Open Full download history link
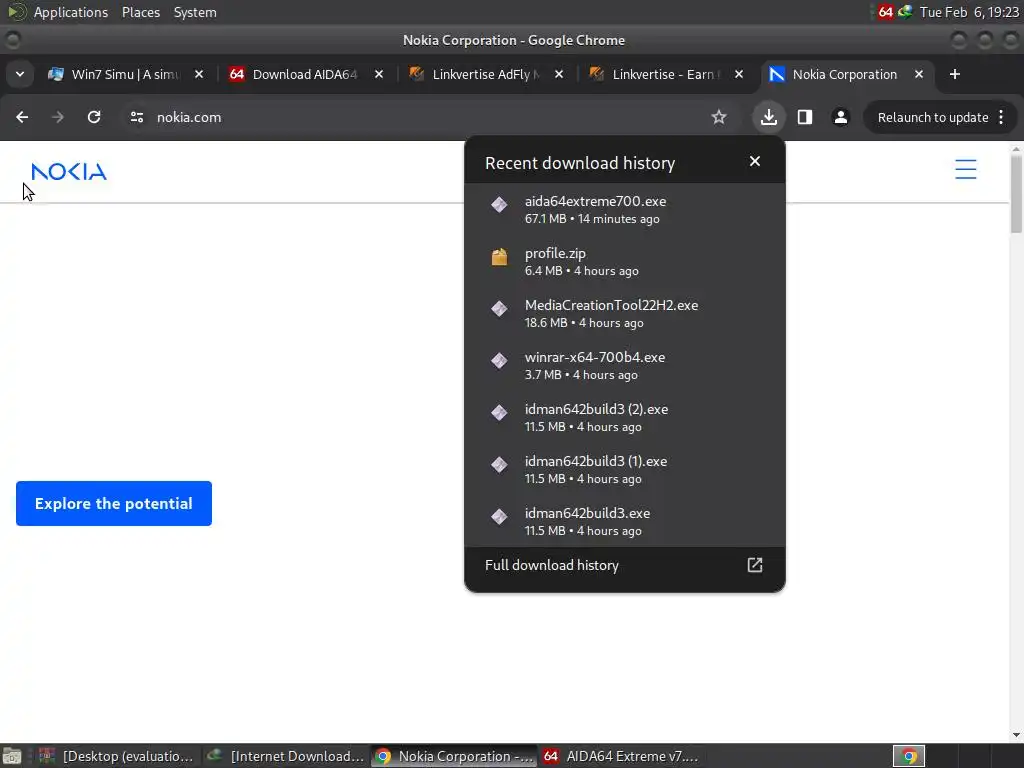1024x768 pixels. click(624, 565)
